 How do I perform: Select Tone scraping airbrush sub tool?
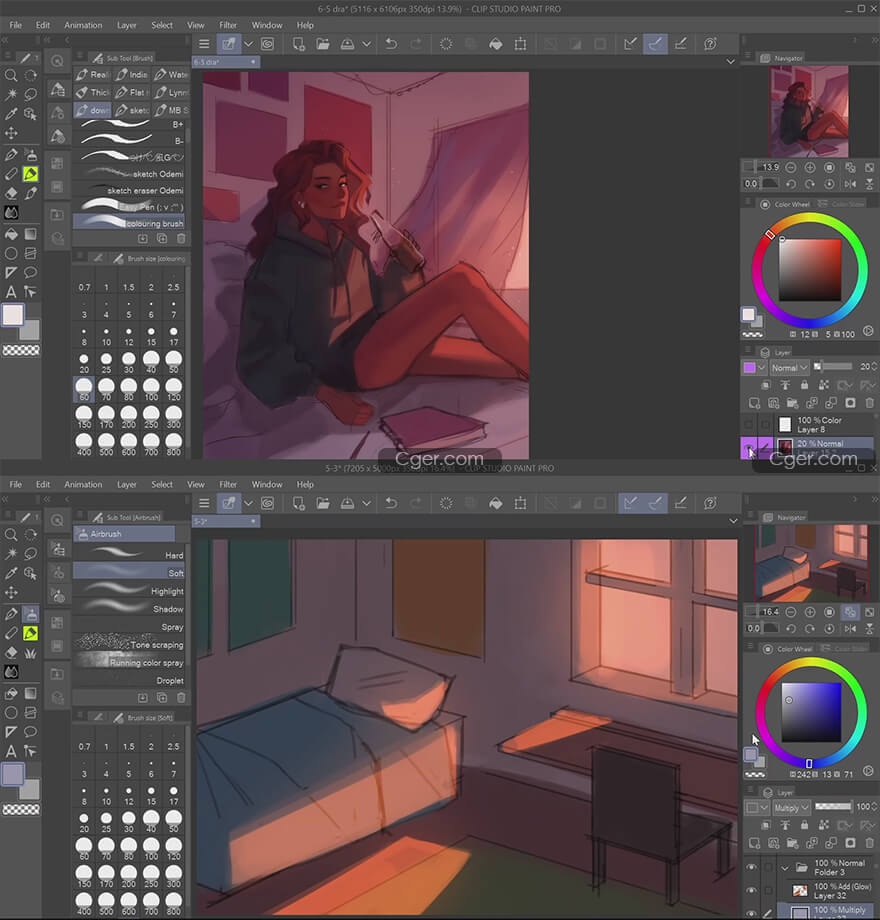[x=130, y=644]
